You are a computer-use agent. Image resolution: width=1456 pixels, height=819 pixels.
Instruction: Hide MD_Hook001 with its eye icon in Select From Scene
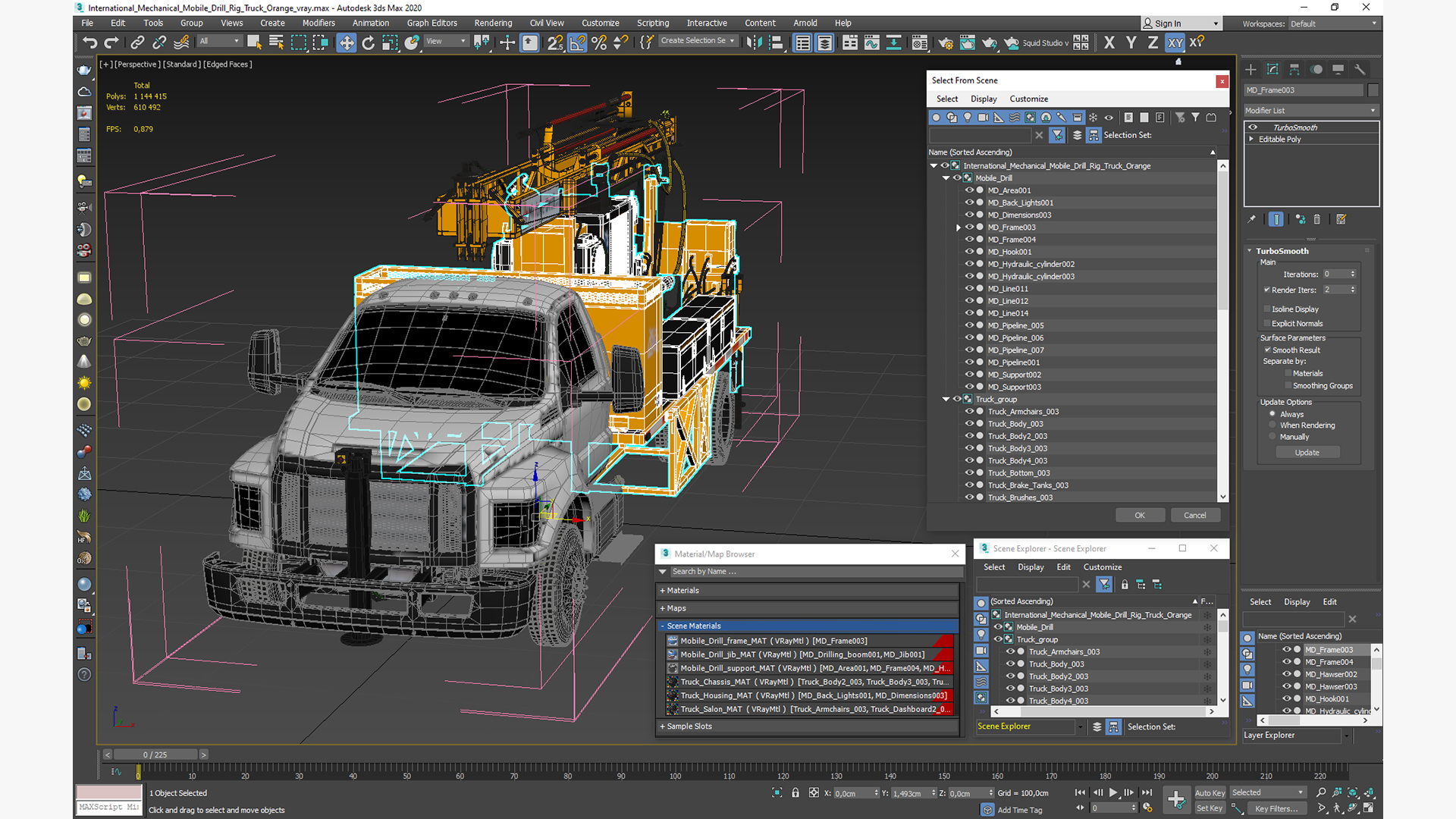pos(968,252)
